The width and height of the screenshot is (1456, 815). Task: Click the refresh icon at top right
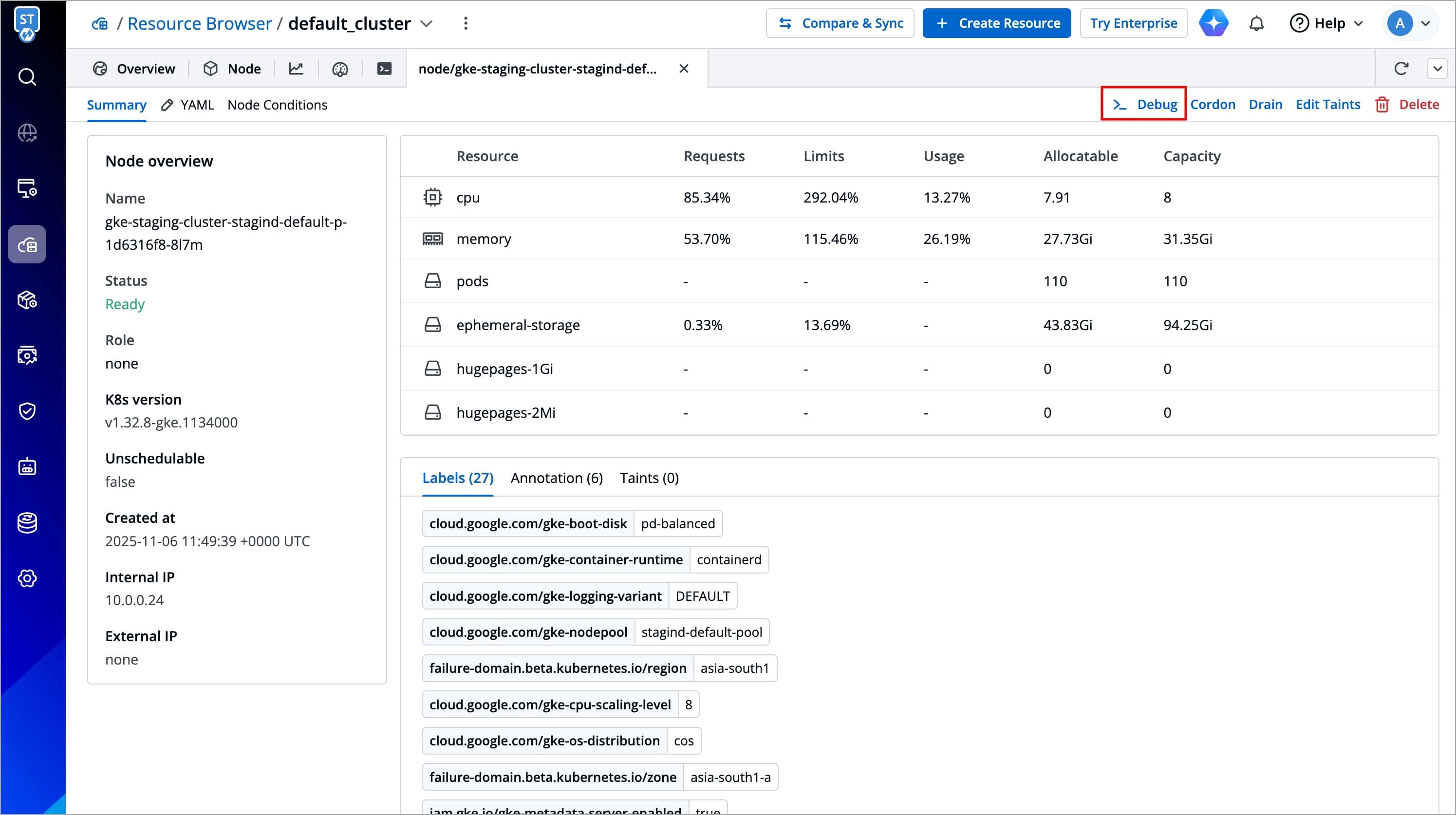point(1401,69)
